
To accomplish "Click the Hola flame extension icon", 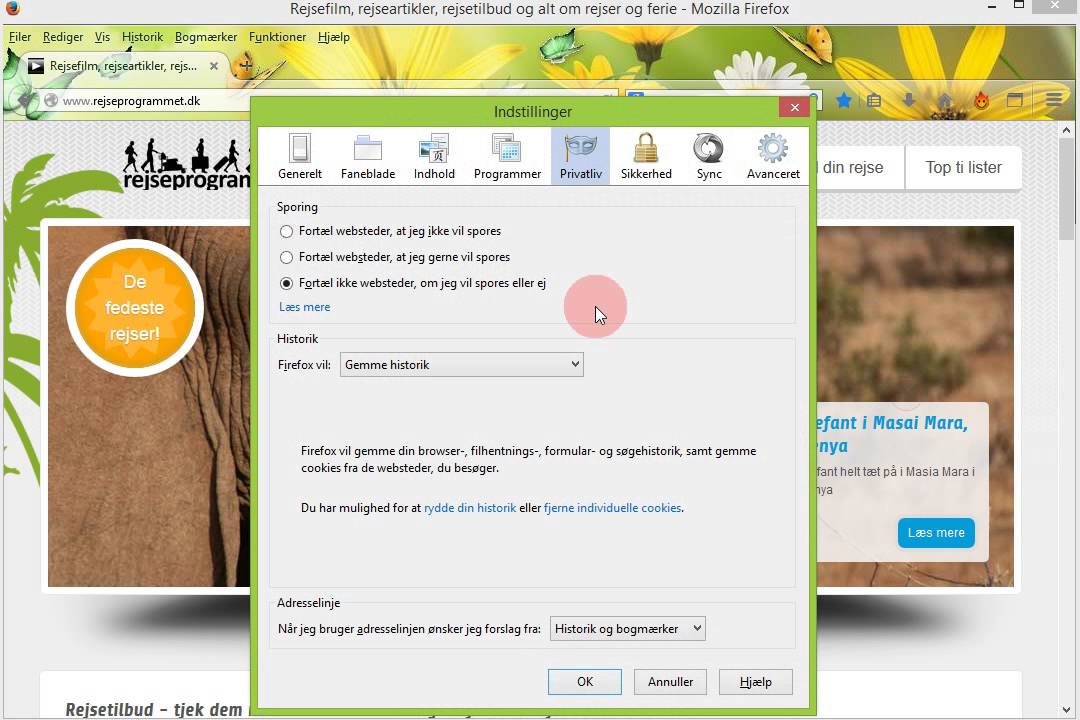I will [981, 101].
